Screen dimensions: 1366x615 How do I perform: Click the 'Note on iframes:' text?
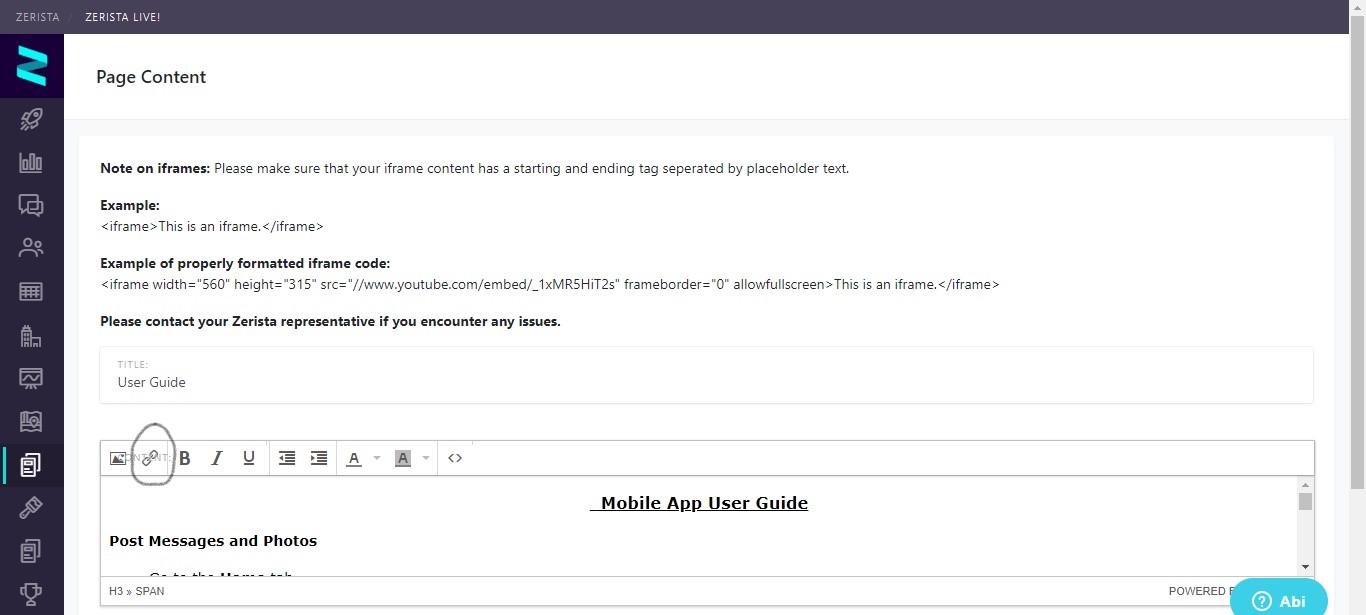155,168
